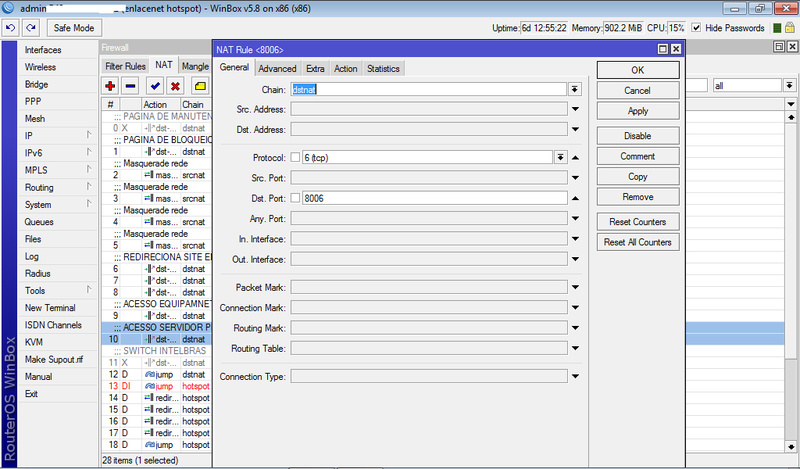800x469 pixels.
Task: Click the Comment button in dialog
Action: [x=638, y=156]
